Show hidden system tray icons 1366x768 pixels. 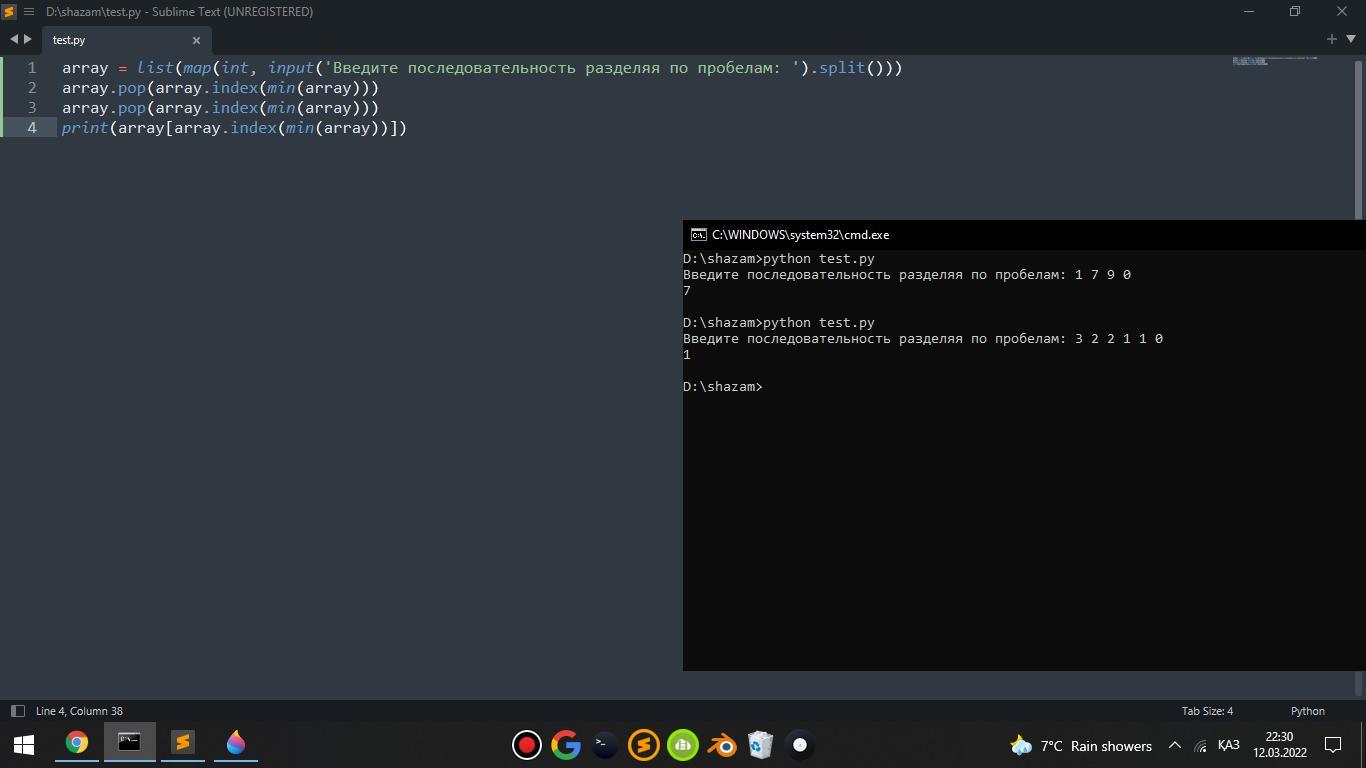point(1175,746)
